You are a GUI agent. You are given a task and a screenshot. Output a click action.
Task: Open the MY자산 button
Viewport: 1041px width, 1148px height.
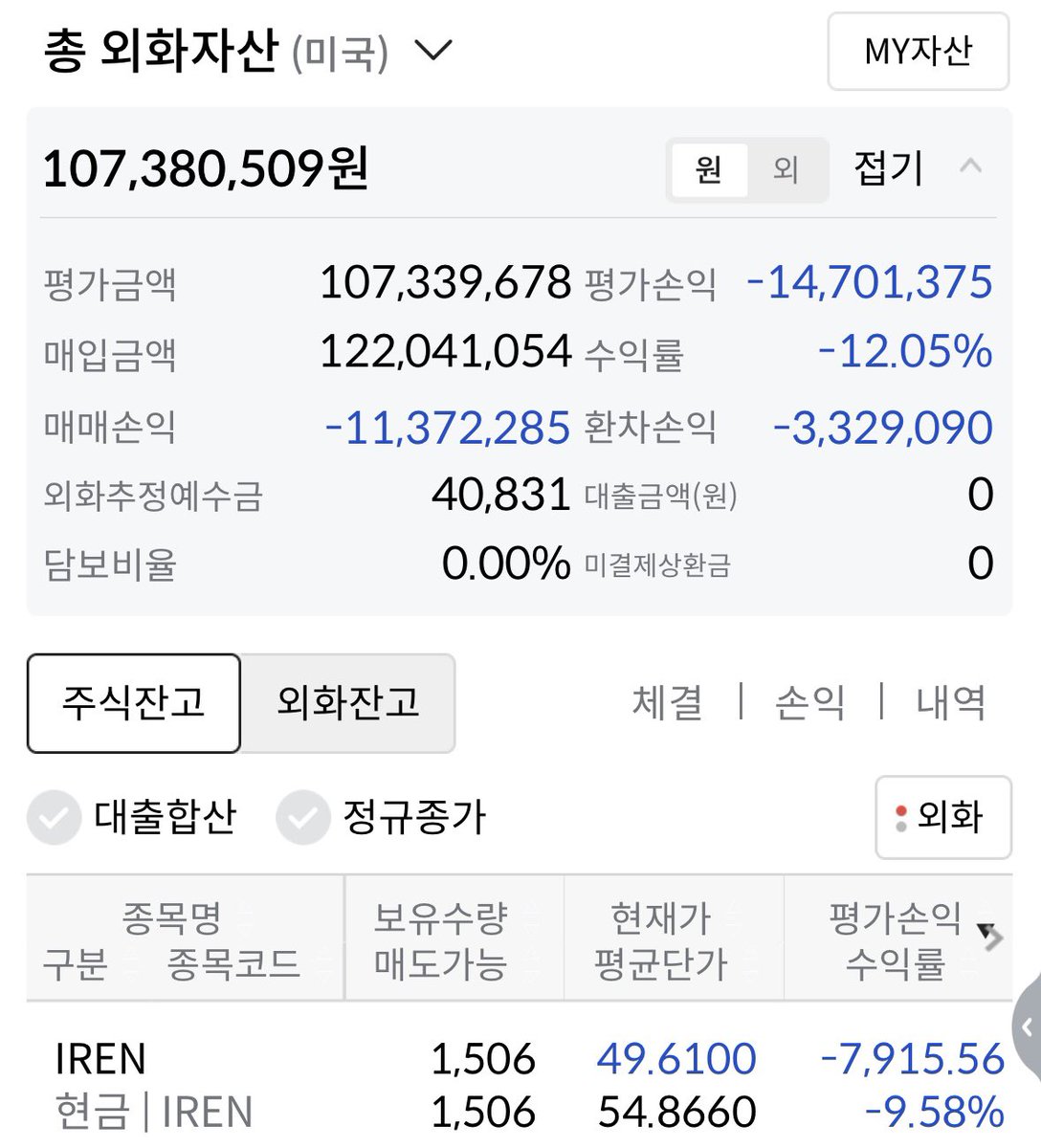tap(918, 52)
